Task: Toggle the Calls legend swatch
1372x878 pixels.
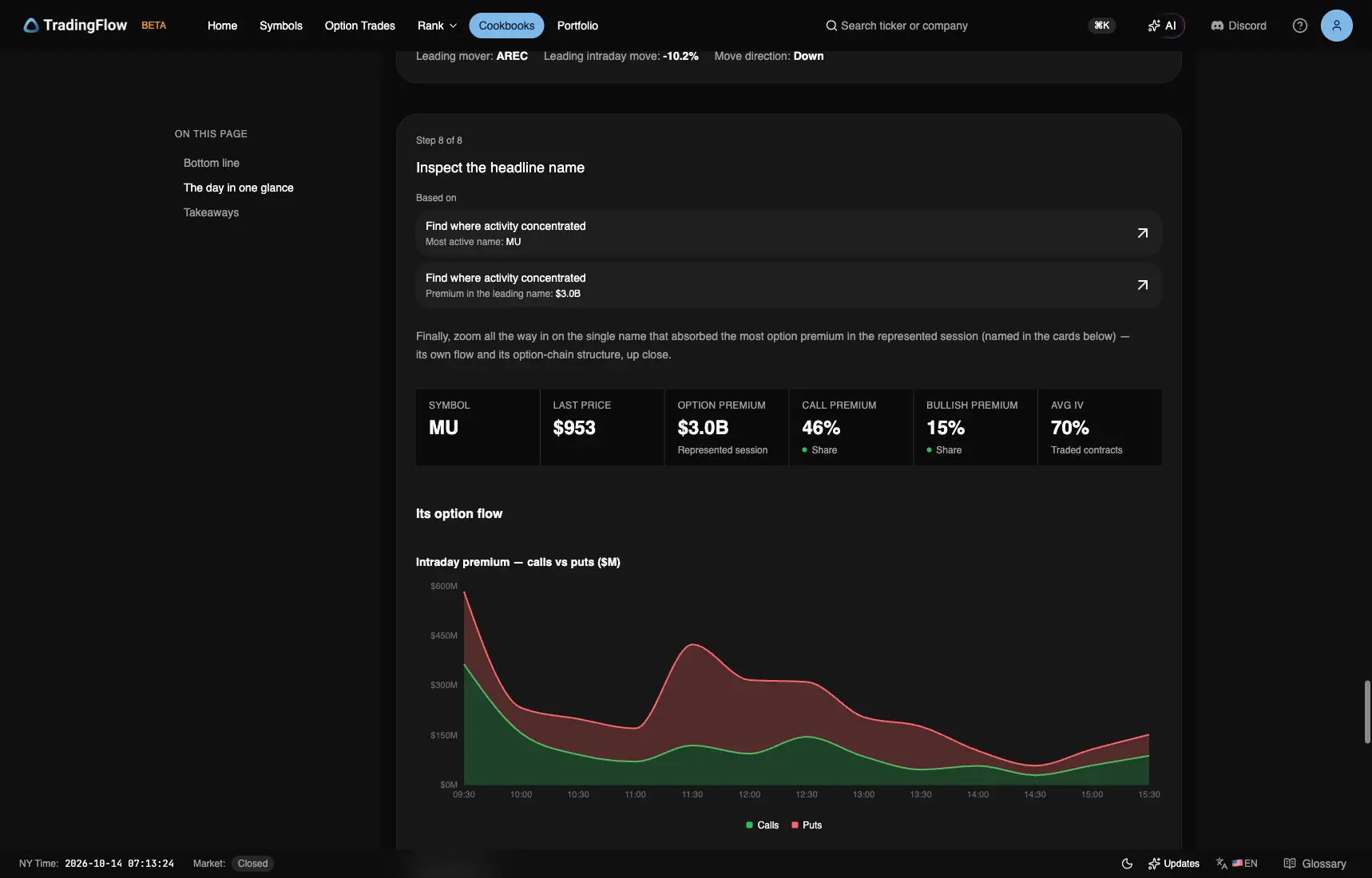Action: (x=749, y=825)
